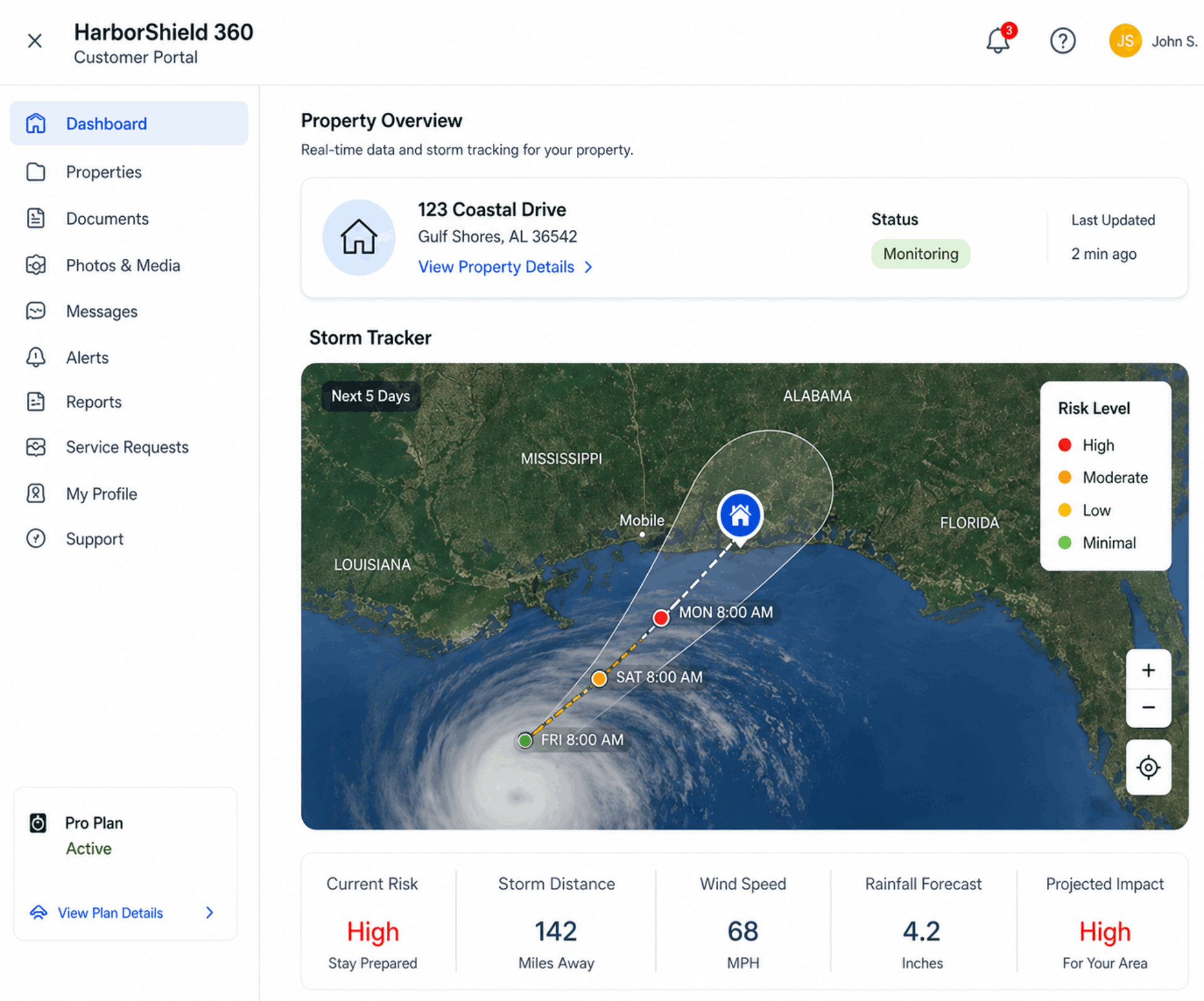Click the Monitoring status badge
Image resolution: width=1204 pixels, height=1001 pixels.
pos(920,254)
